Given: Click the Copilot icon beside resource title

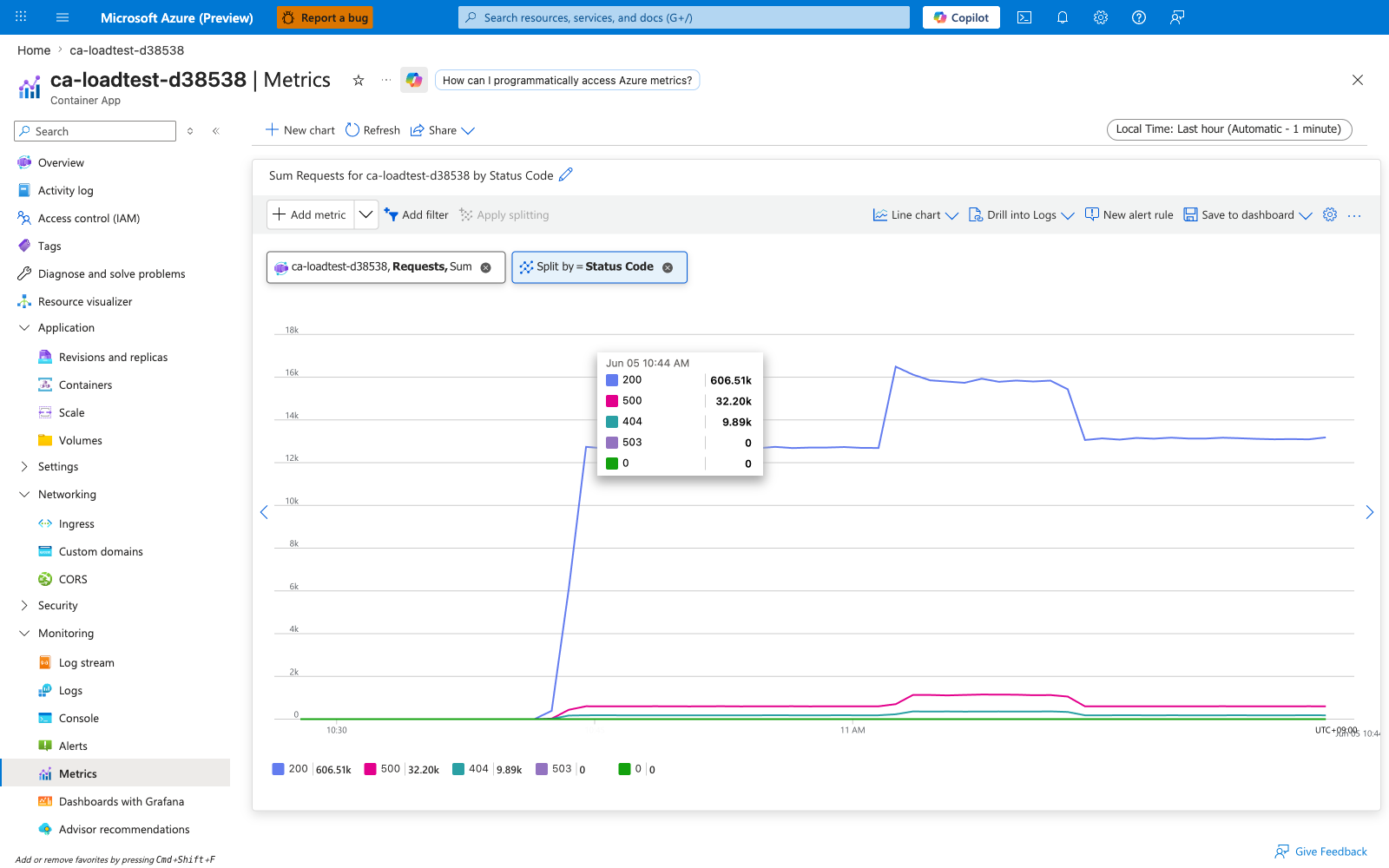Looking at the screenshot, I should (414, 80).
